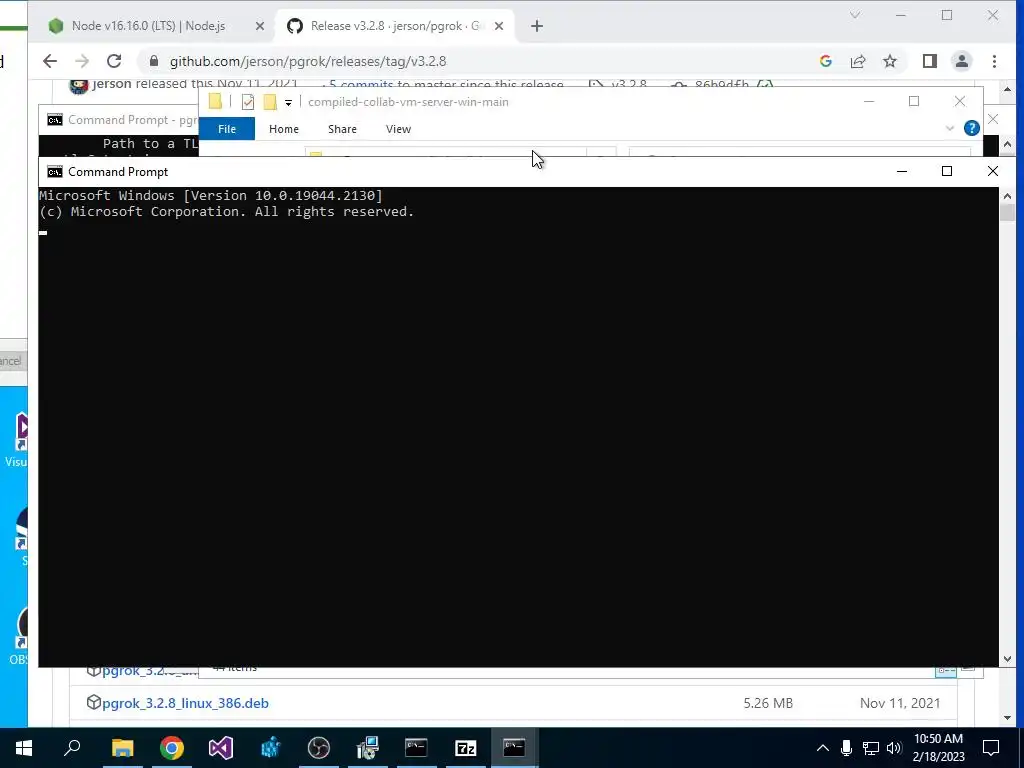The height and width of the screenshot is (768, 1024).
Task: Click the microphone tray icon
Action: 846,748
